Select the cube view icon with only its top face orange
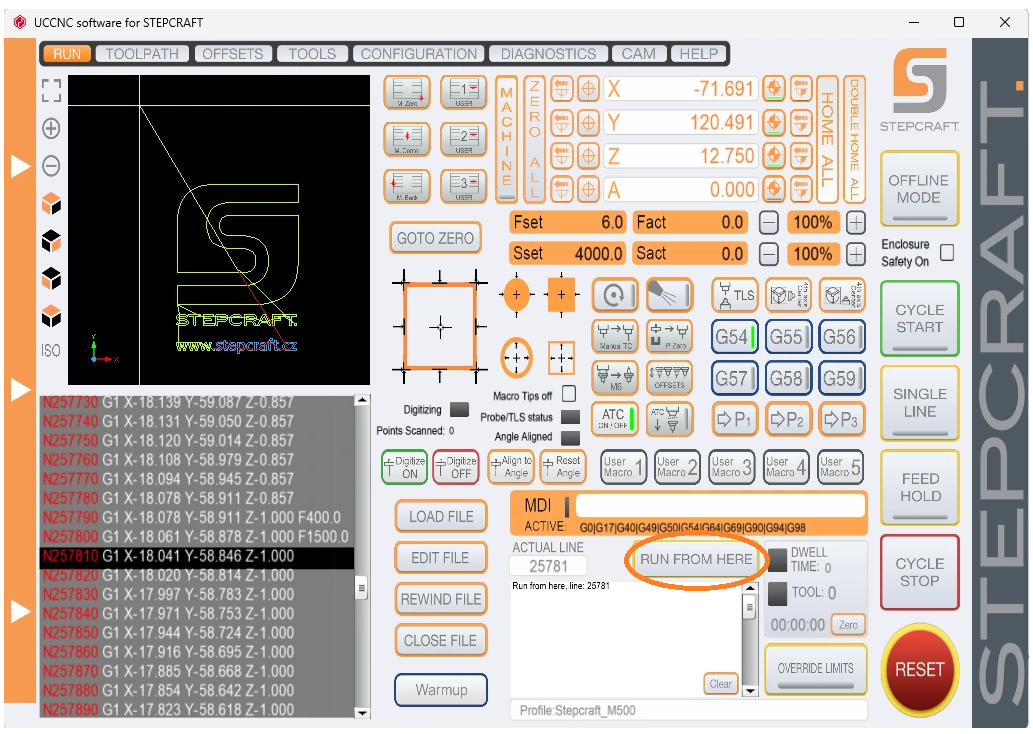This screenshot has width=1033, height=734. point(51,316)
